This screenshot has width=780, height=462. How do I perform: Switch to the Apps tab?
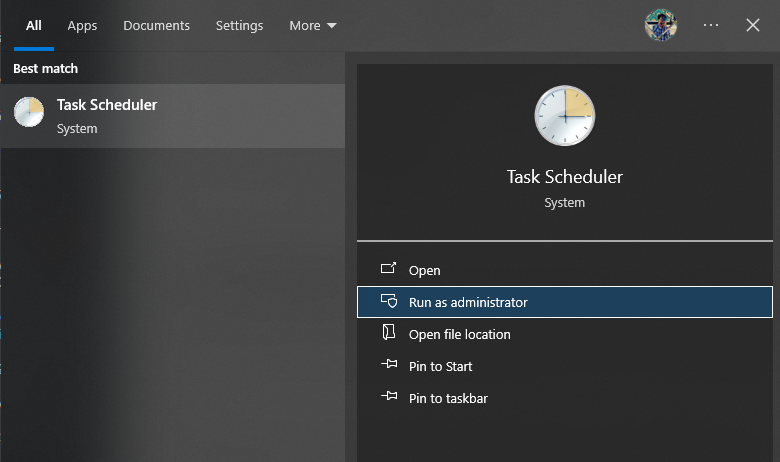click(x=82, y=25)
